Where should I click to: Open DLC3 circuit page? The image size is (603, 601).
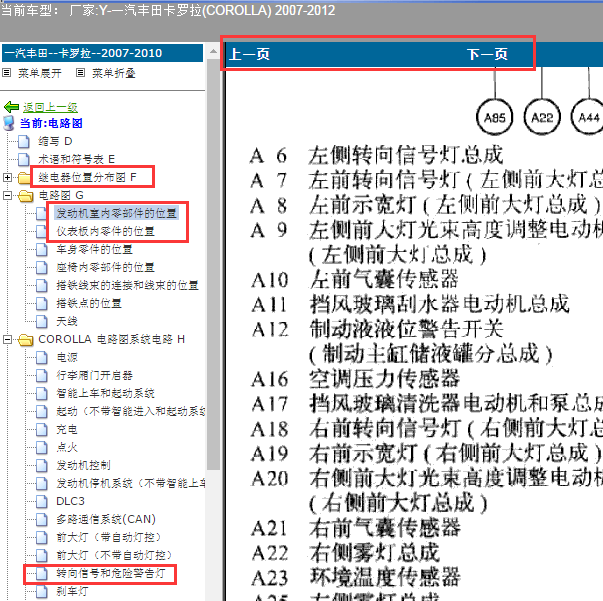70,501
